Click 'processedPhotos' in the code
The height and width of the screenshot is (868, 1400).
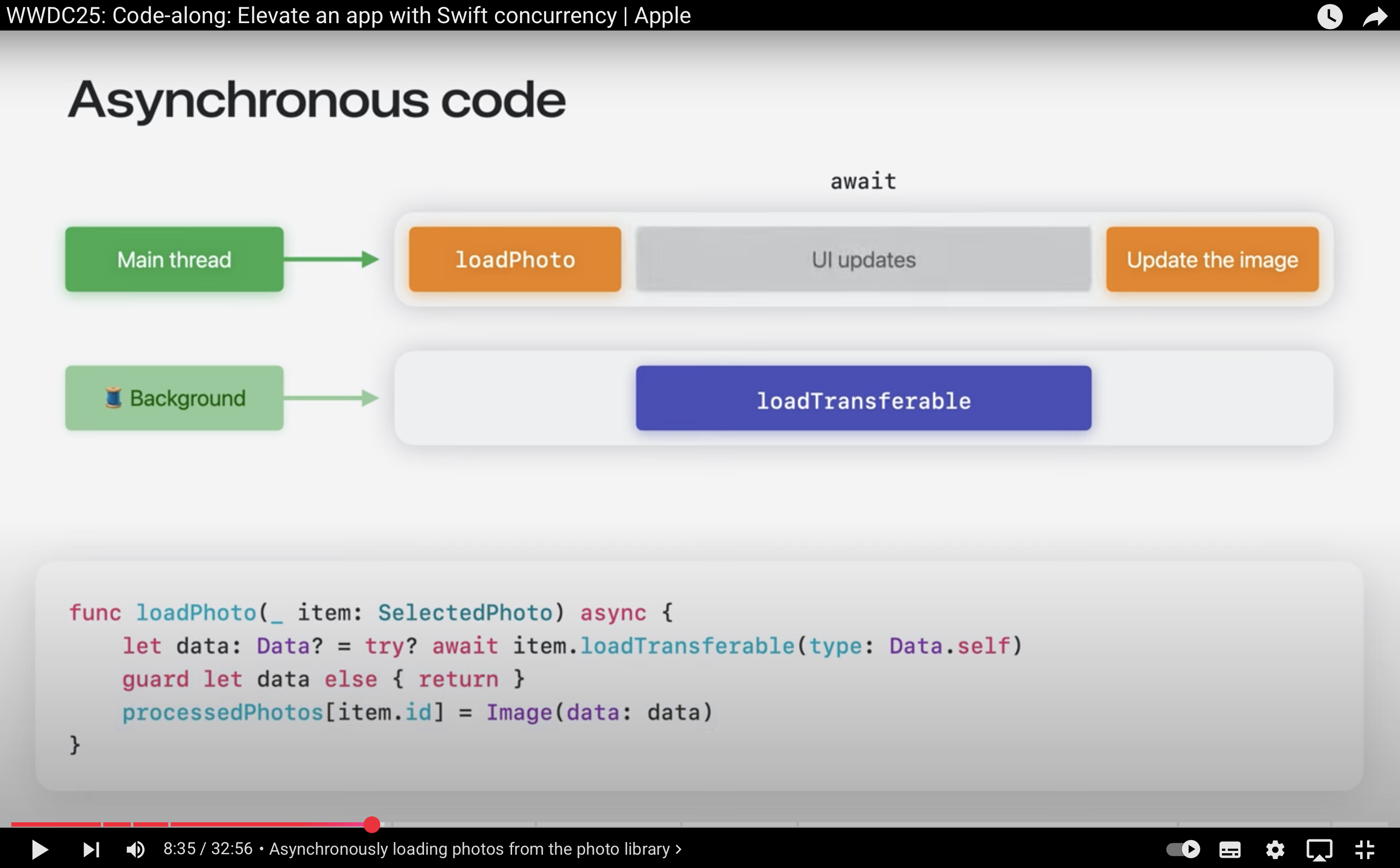click(223, 713)
